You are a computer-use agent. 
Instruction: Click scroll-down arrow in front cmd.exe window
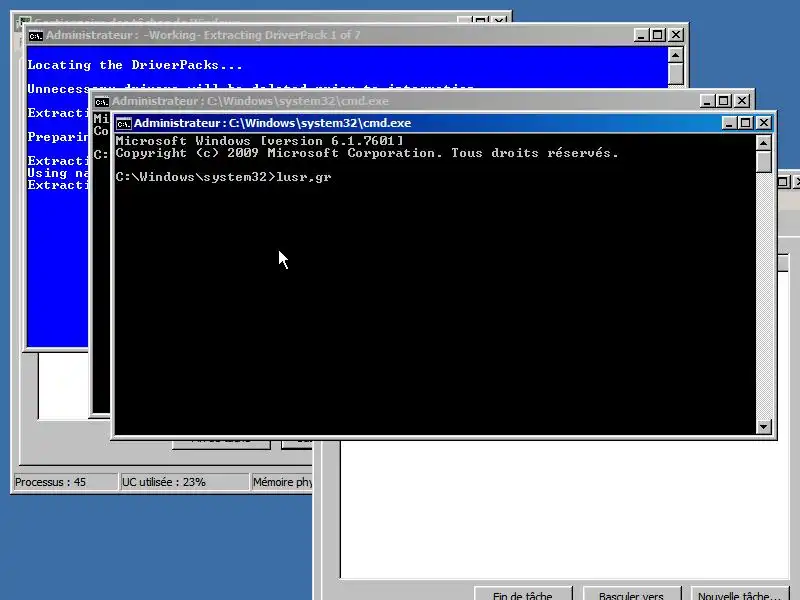tap(763, 427)
